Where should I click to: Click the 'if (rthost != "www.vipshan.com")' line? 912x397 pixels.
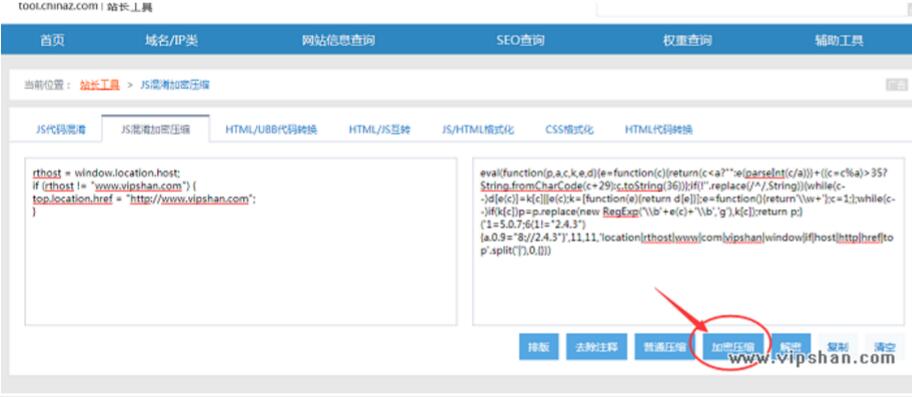[x=115, y=185]
